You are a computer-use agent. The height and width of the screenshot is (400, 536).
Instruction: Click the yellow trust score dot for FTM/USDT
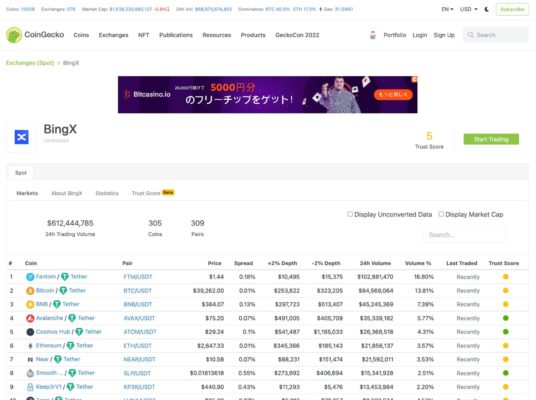click(x=506, y=277)
